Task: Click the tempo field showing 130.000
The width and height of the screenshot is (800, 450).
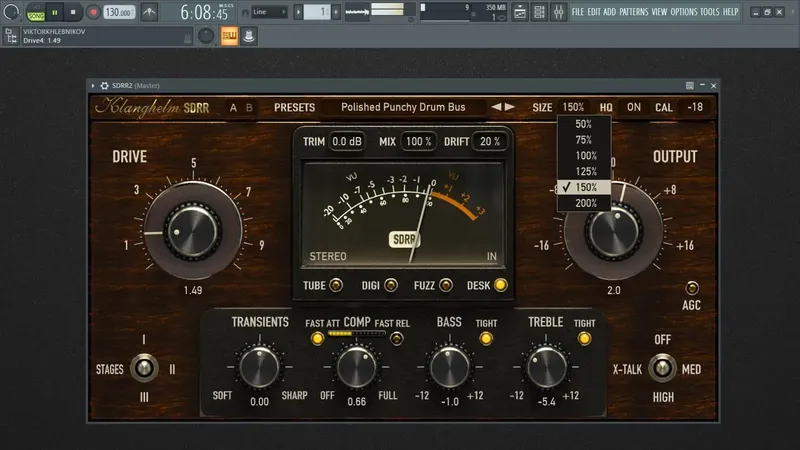Action: pyautogui.click(x=119, y=12)
